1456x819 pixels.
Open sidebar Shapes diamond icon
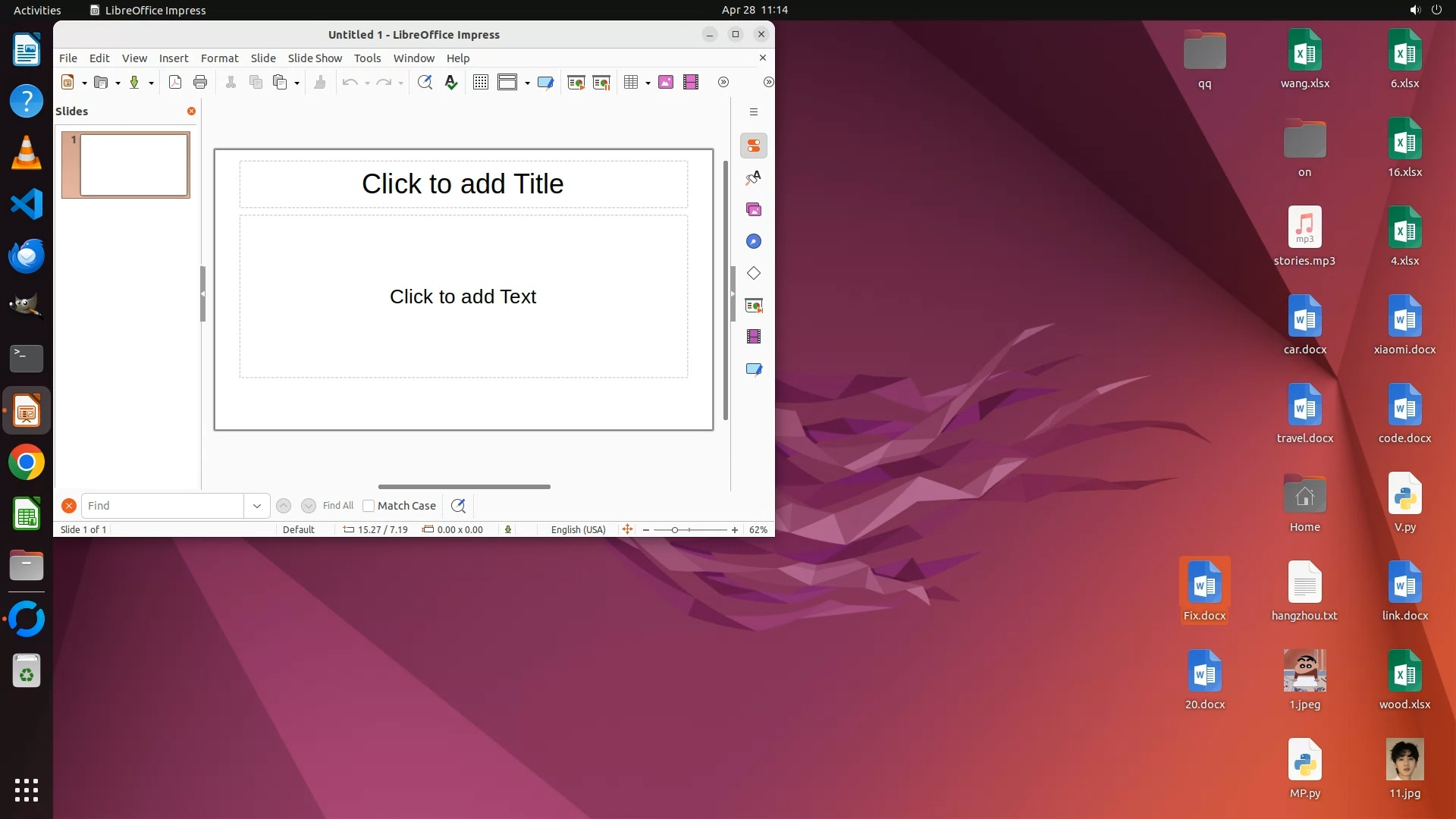point(754,273)
